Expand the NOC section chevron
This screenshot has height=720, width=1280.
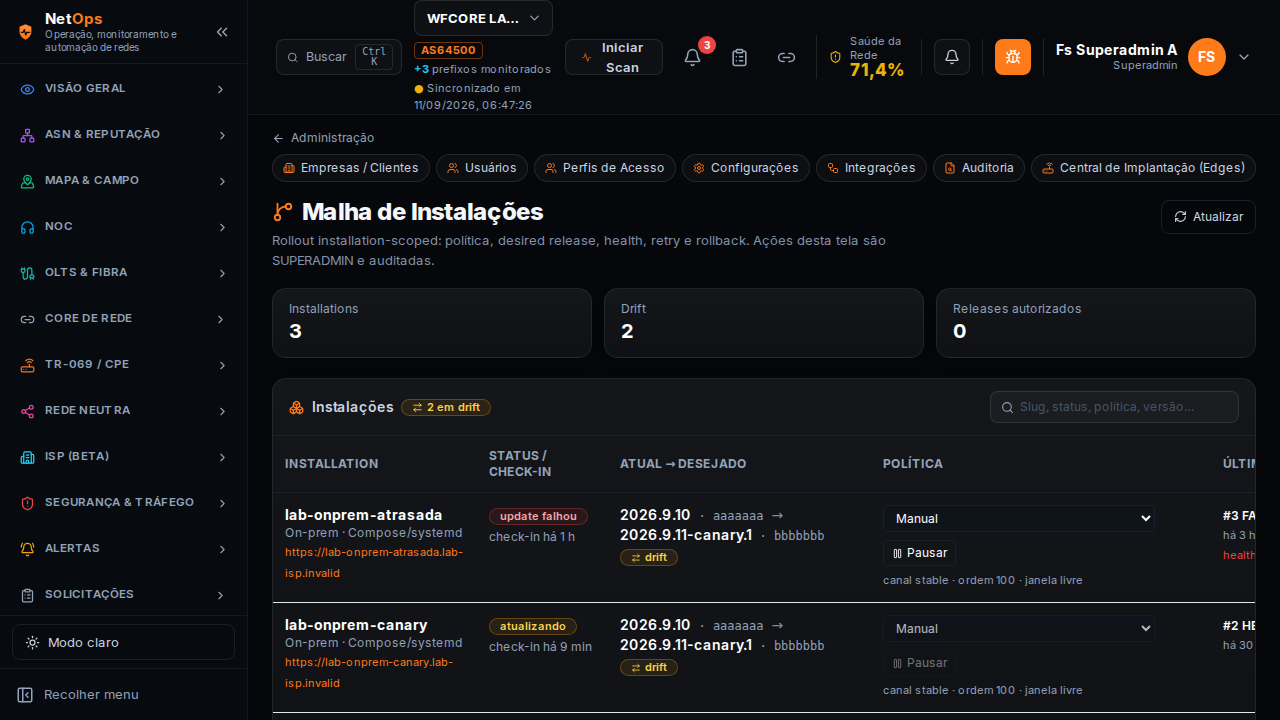pos(222,227)
